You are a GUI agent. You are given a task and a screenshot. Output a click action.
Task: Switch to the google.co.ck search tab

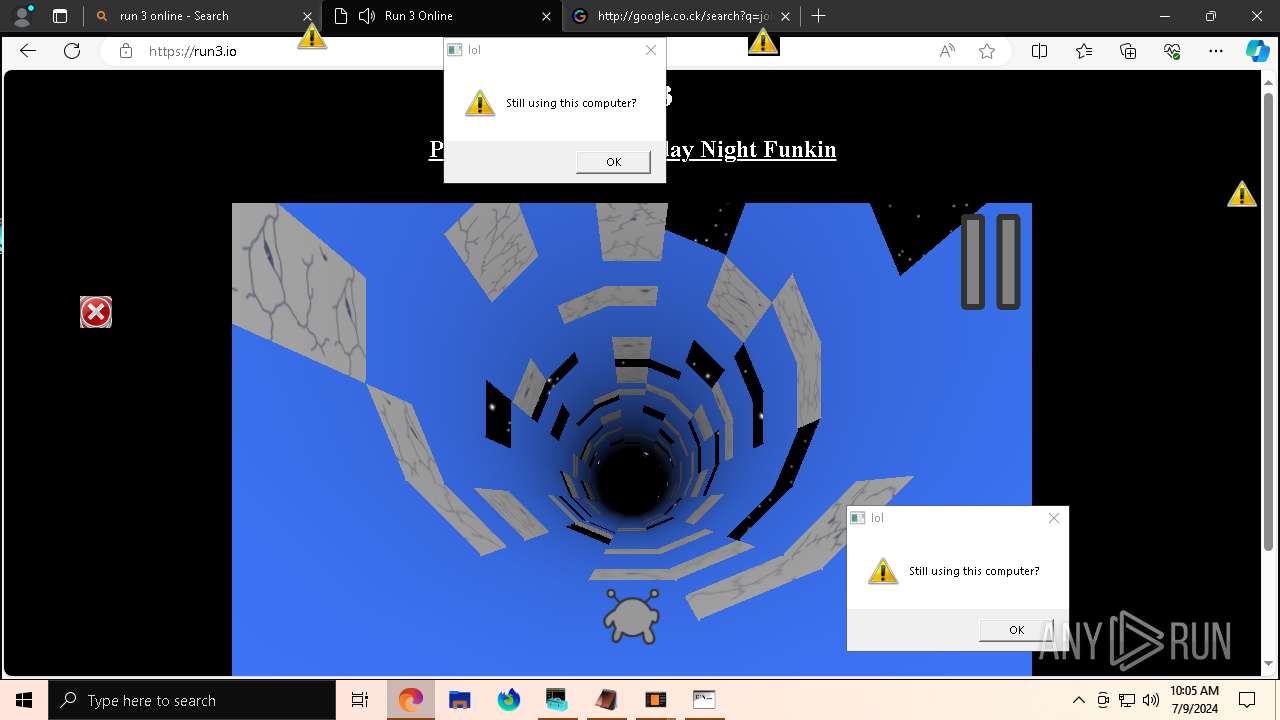pos(680,16)
